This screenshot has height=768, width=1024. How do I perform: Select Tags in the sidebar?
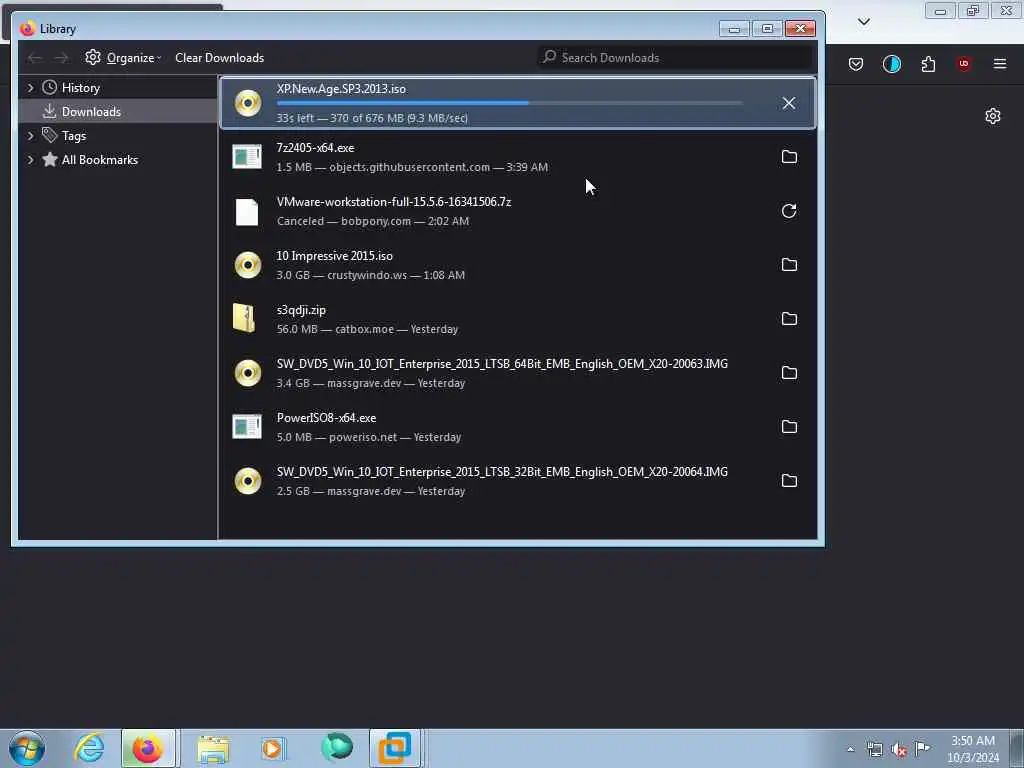(x=74, y=136)
